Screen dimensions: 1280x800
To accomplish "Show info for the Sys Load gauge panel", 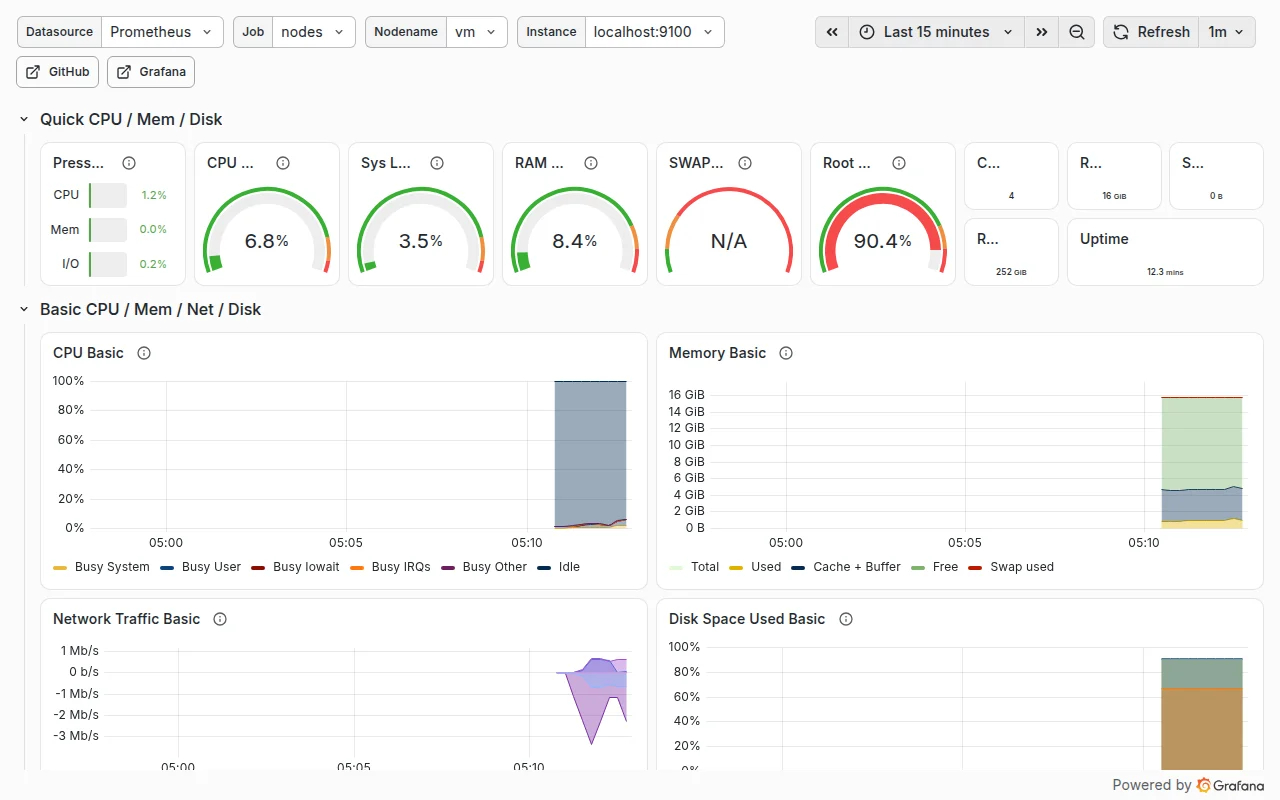I will click(437, 163).
